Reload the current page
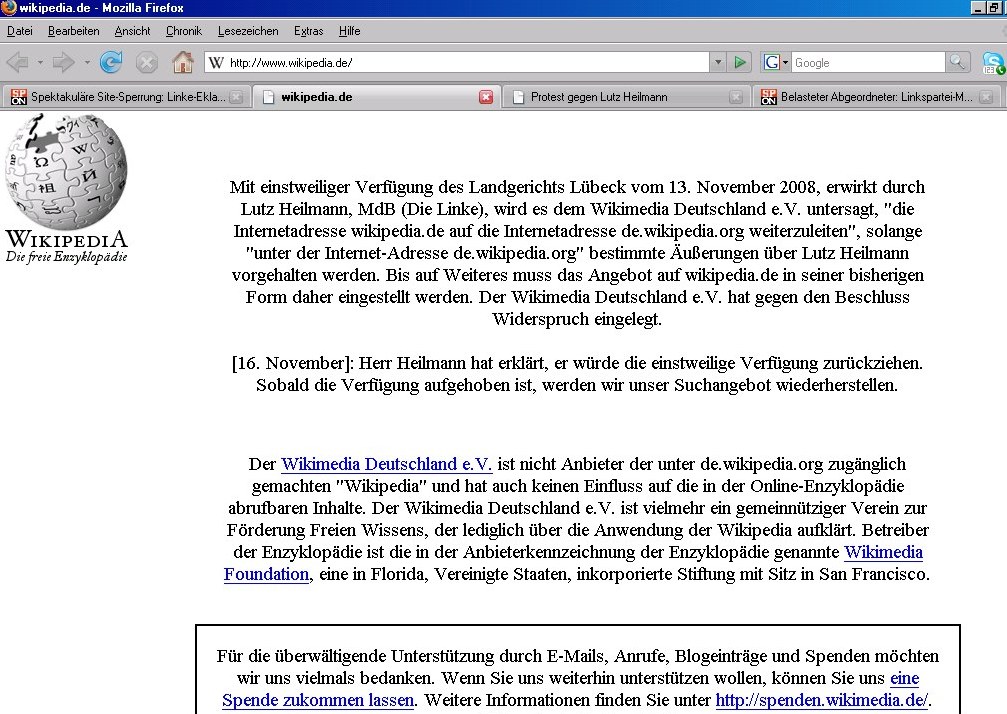Screen dimensions: 1007x714 (x=111, y=63)
